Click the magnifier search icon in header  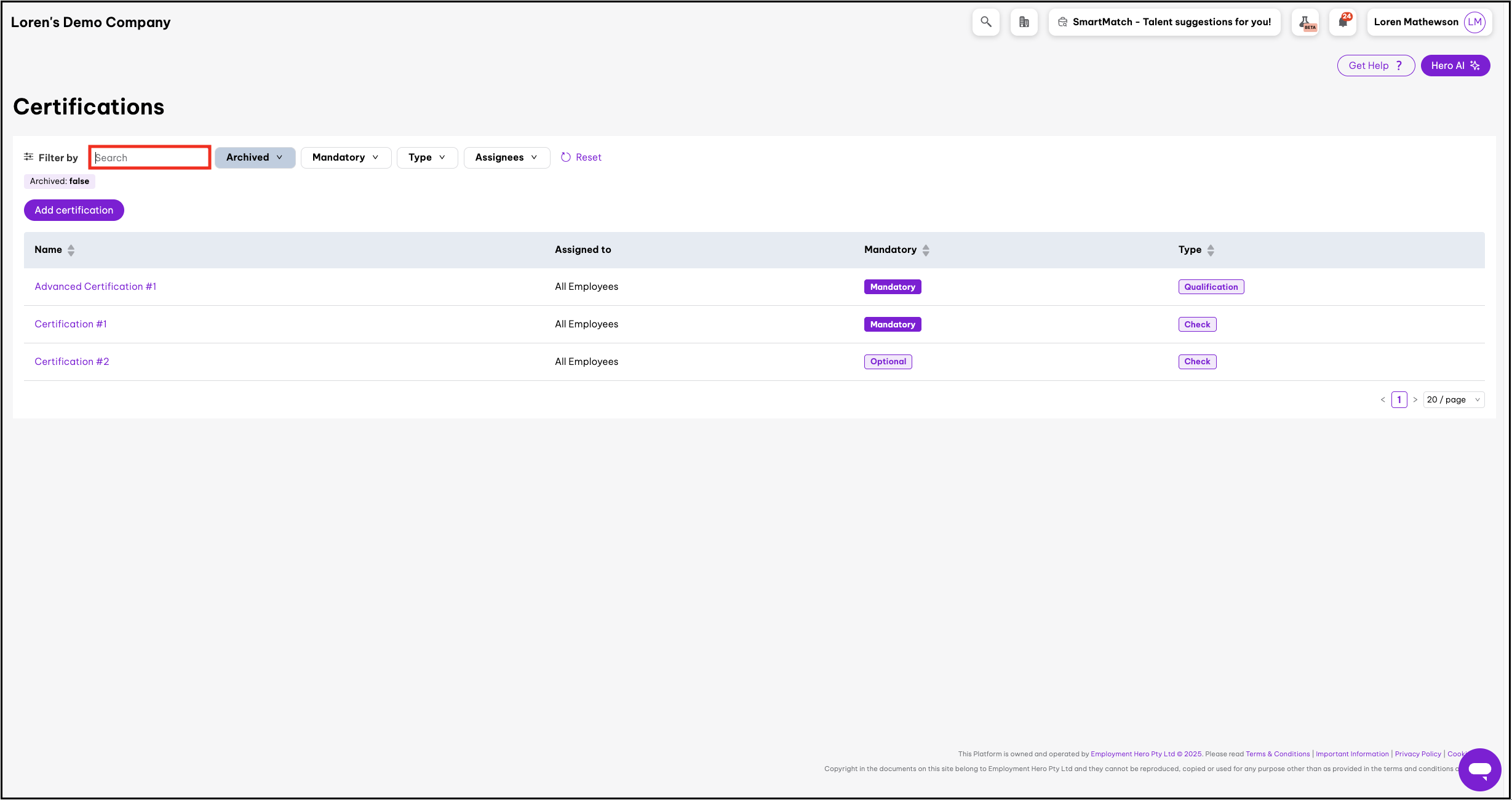(x=985, y=22)
